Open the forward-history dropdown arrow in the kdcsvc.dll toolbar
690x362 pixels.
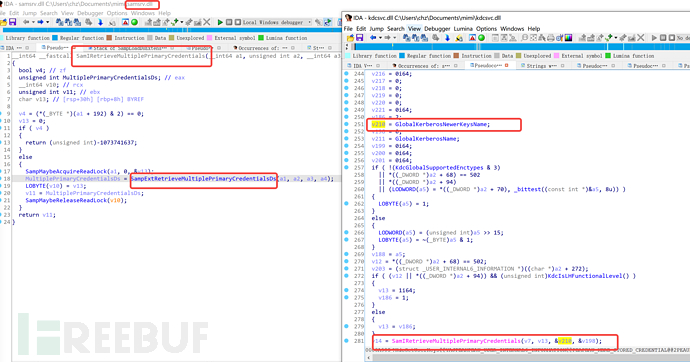[x=394, y=38]
